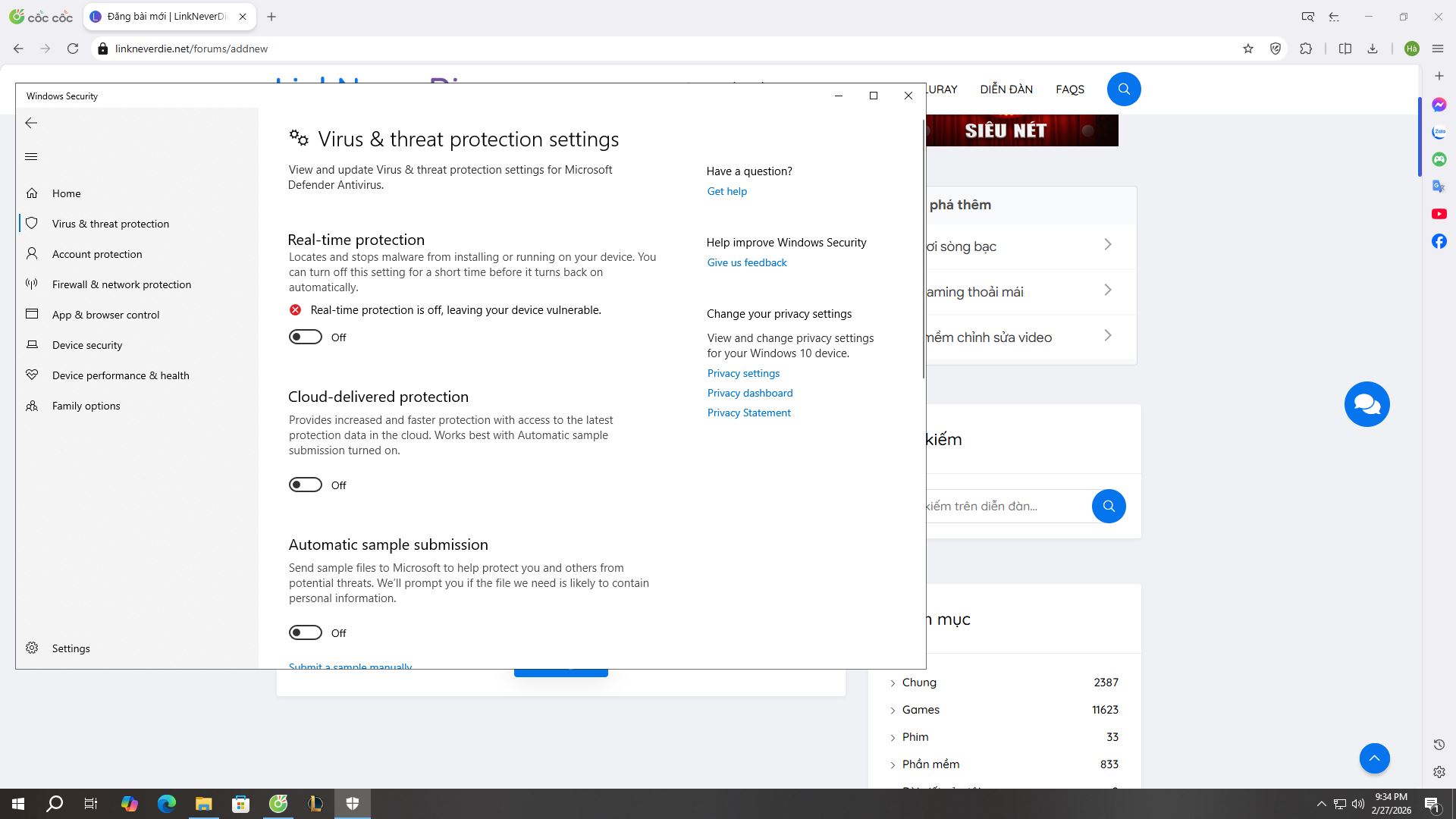Image resolution: width=1456 pixels, height=819 pixels.
Task: Click the blue search icon in site header
Action: click(1124, 89)
